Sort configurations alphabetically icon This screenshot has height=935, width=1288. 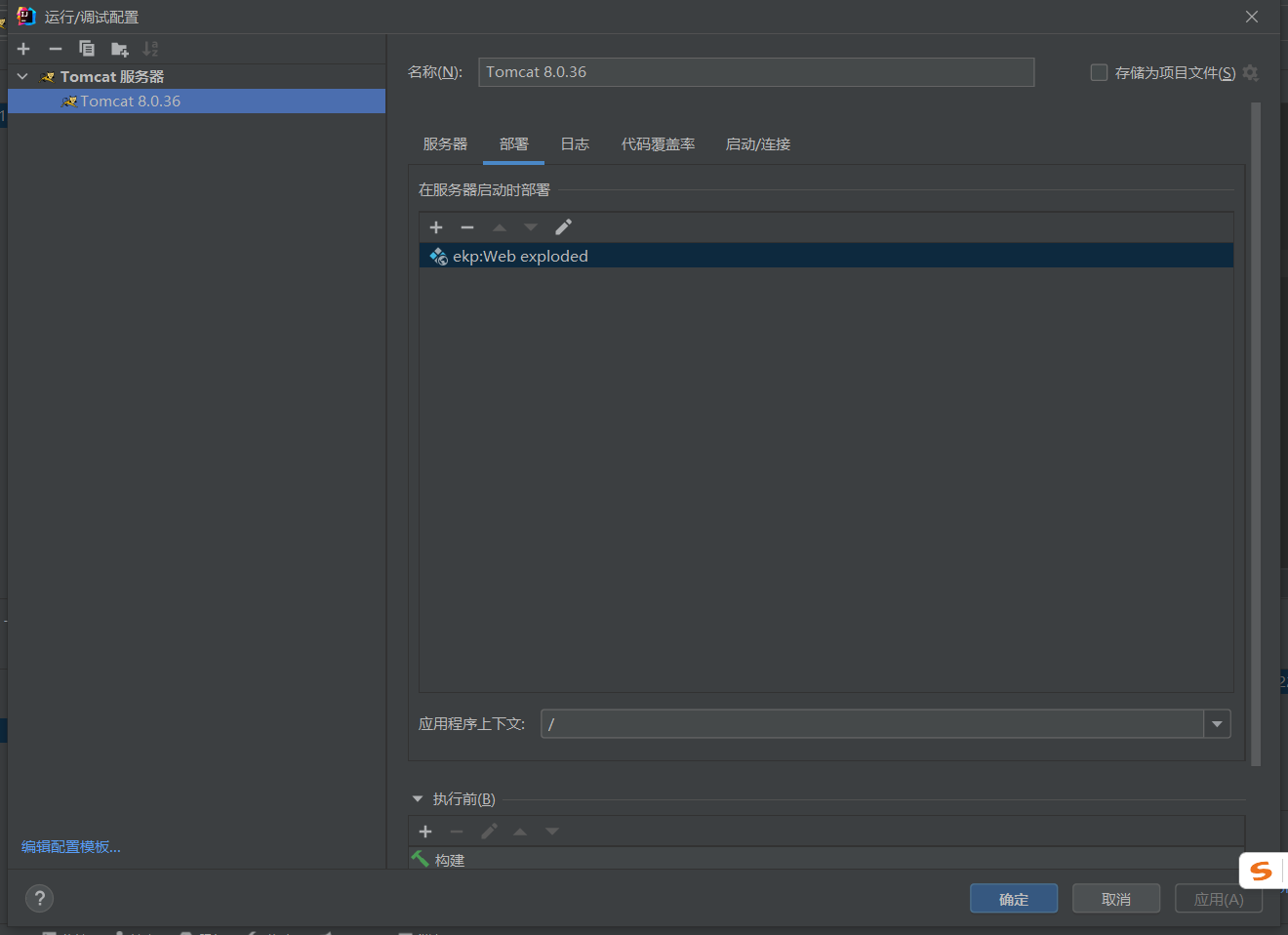click(150, 49)
